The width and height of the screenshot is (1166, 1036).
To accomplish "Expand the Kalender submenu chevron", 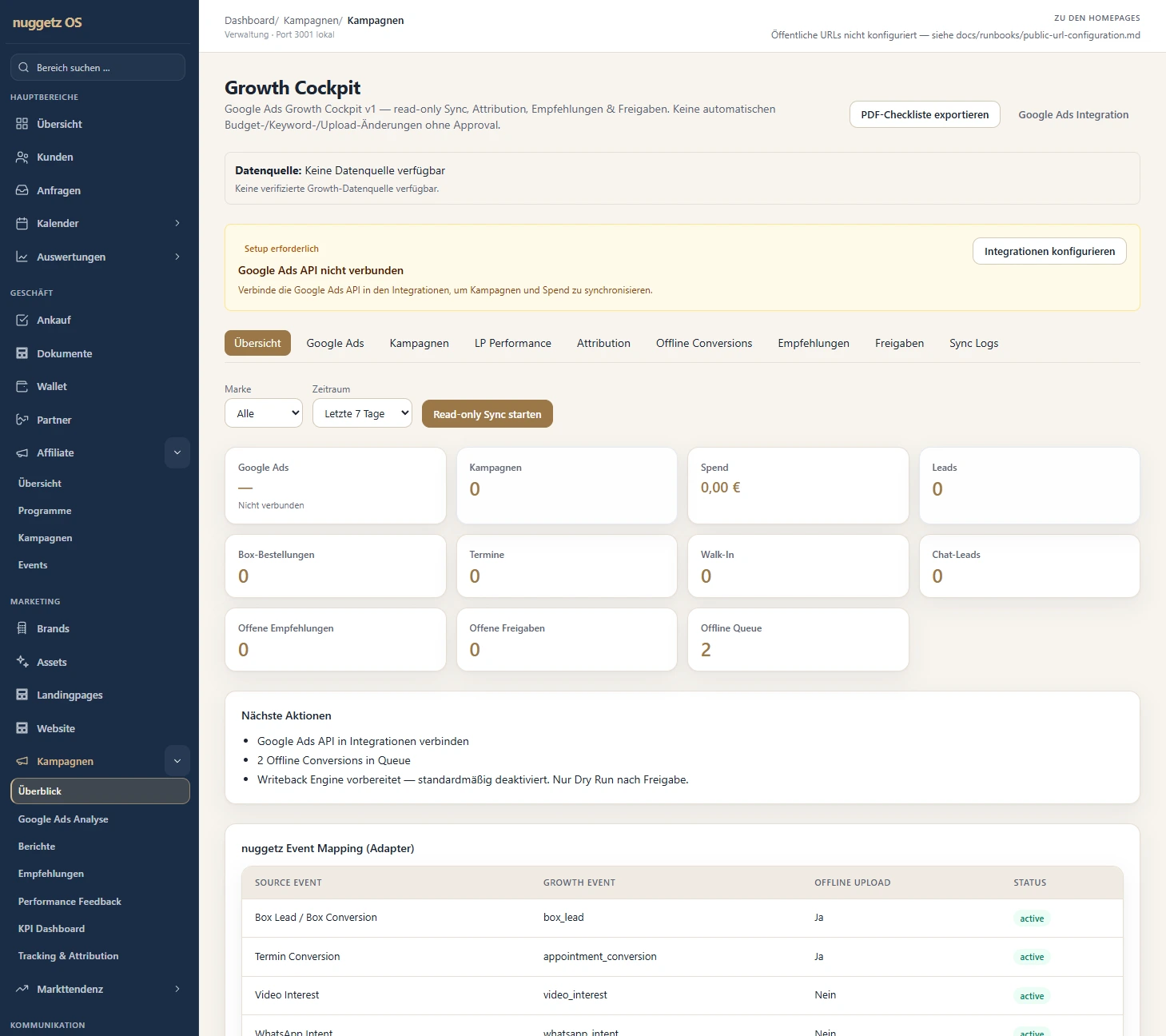I will click(177, 223).
